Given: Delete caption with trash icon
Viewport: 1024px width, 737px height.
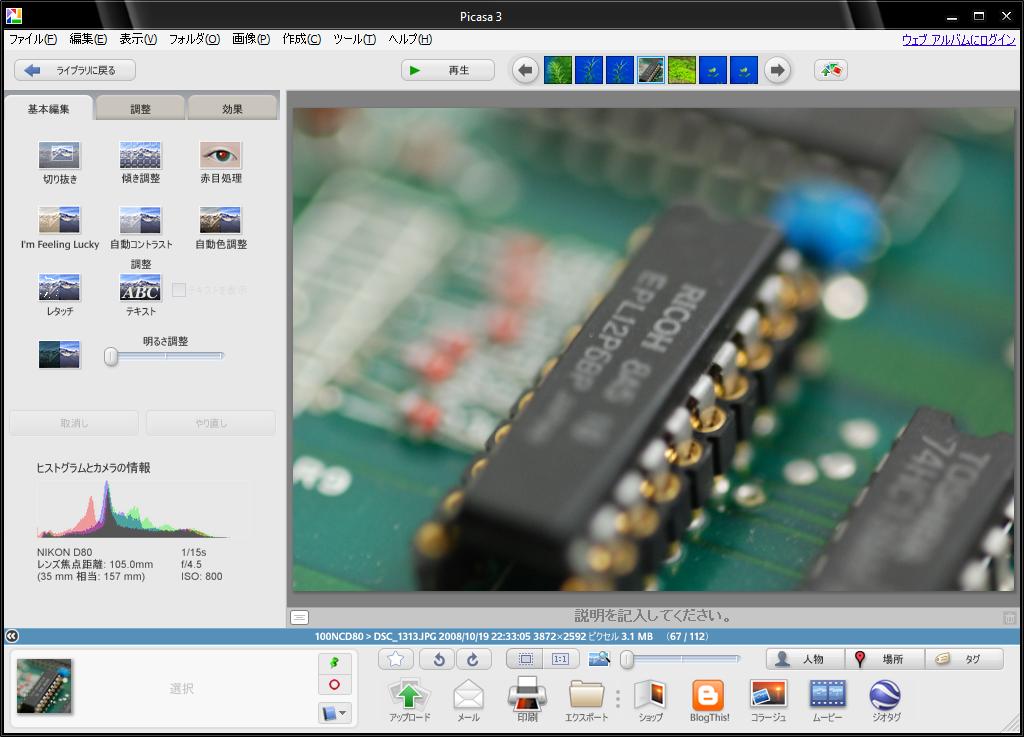Looking at the screenshot, I should (1009, 617).
